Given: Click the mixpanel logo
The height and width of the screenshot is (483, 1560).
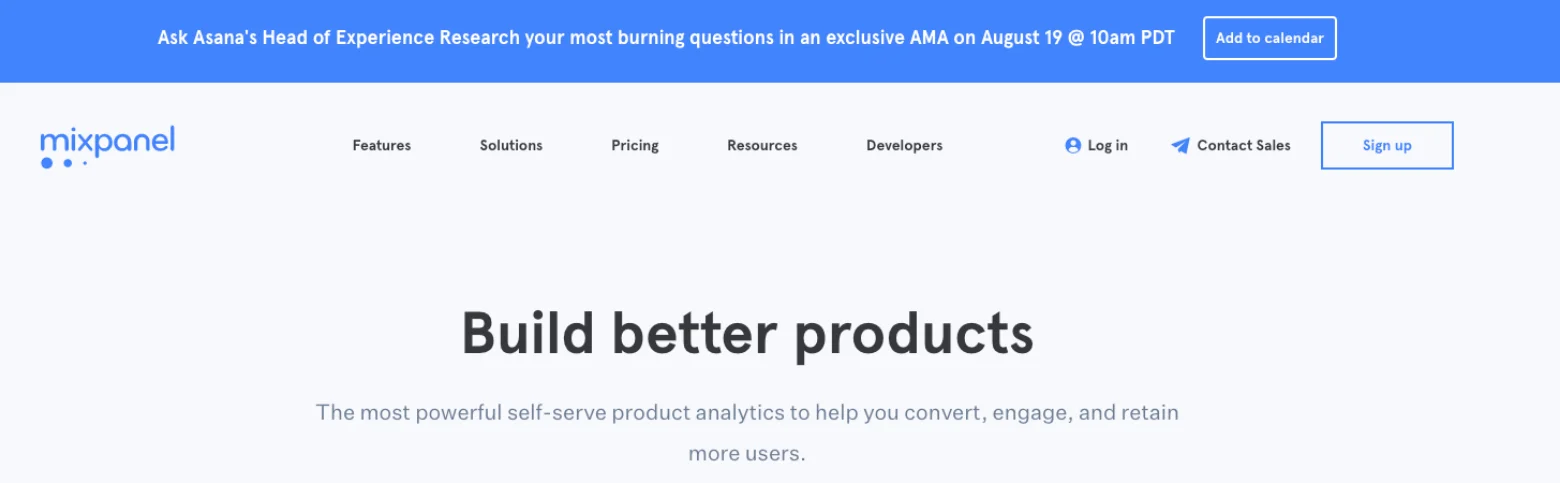Looking at the screenshot, I should coord(108,141).
